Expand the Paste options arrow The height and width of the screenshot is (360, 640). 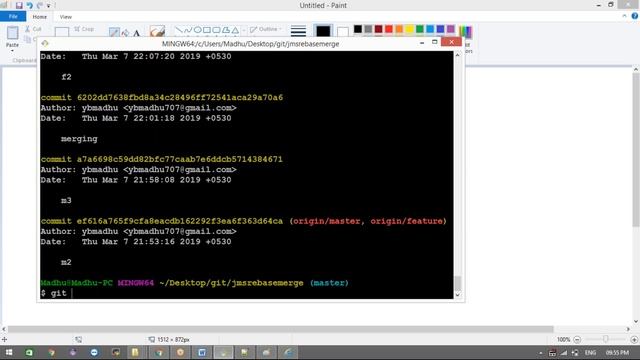point(12,51)
